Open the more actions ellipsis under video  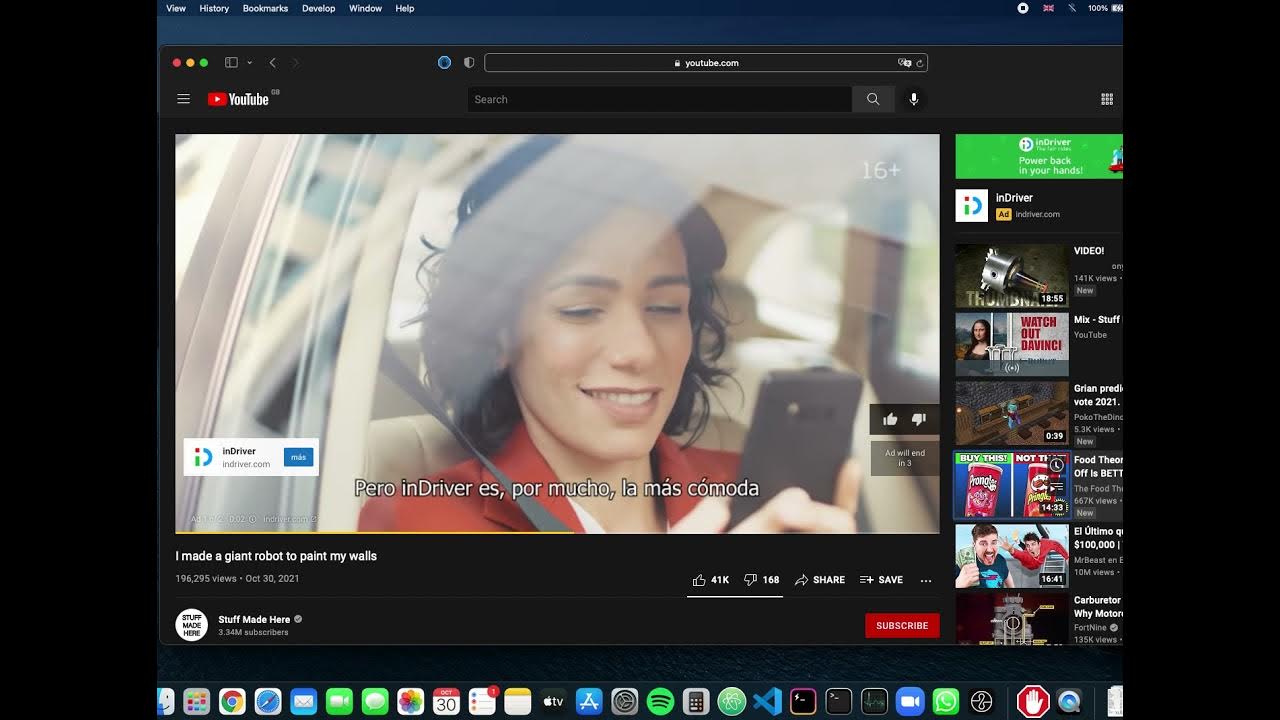pos(926,580)
